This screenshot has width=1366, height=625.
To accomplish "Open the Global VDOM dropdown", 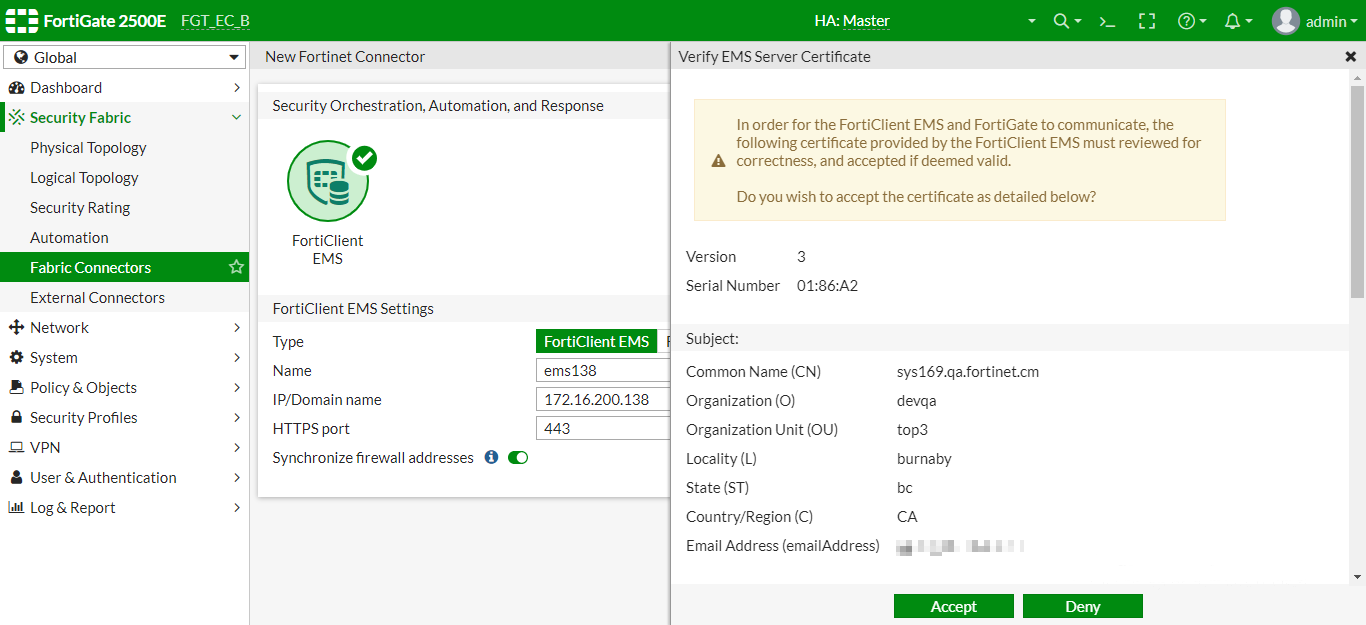I will pos(125,58).
